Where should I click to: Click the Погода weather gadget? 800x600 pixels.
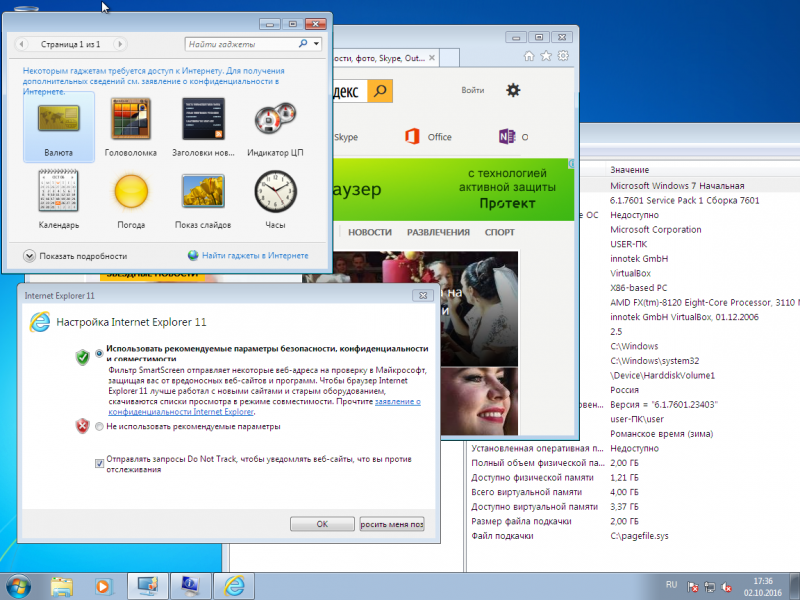pyautogui.click(x=131, y=199)
